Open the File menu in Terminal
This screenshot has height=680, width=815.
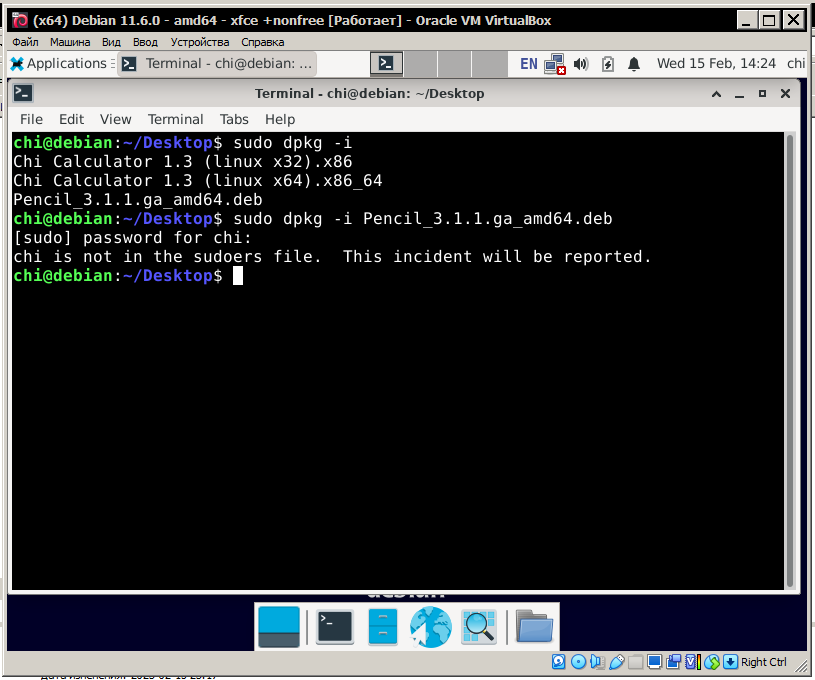coord(31,120)
